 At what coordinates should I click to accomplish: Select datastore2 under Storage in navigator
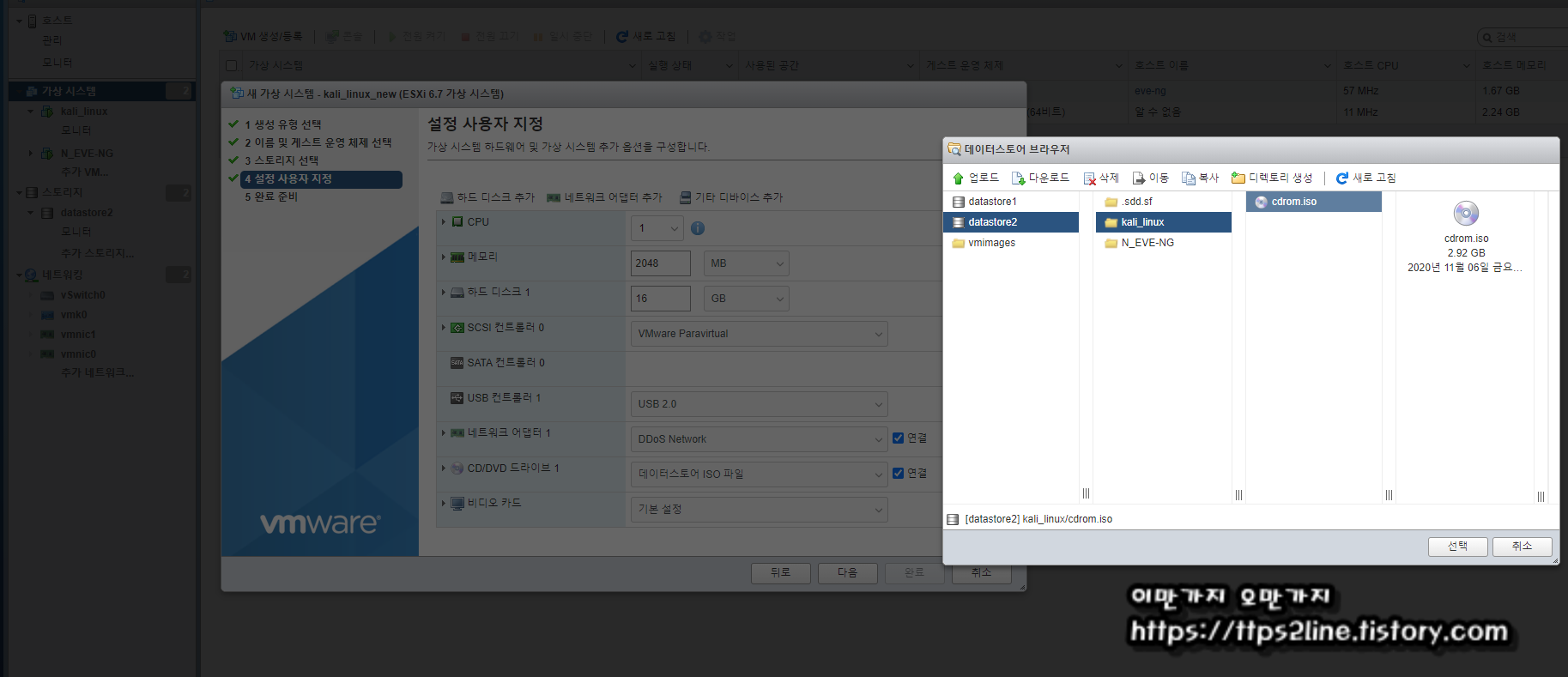(87, 213)
